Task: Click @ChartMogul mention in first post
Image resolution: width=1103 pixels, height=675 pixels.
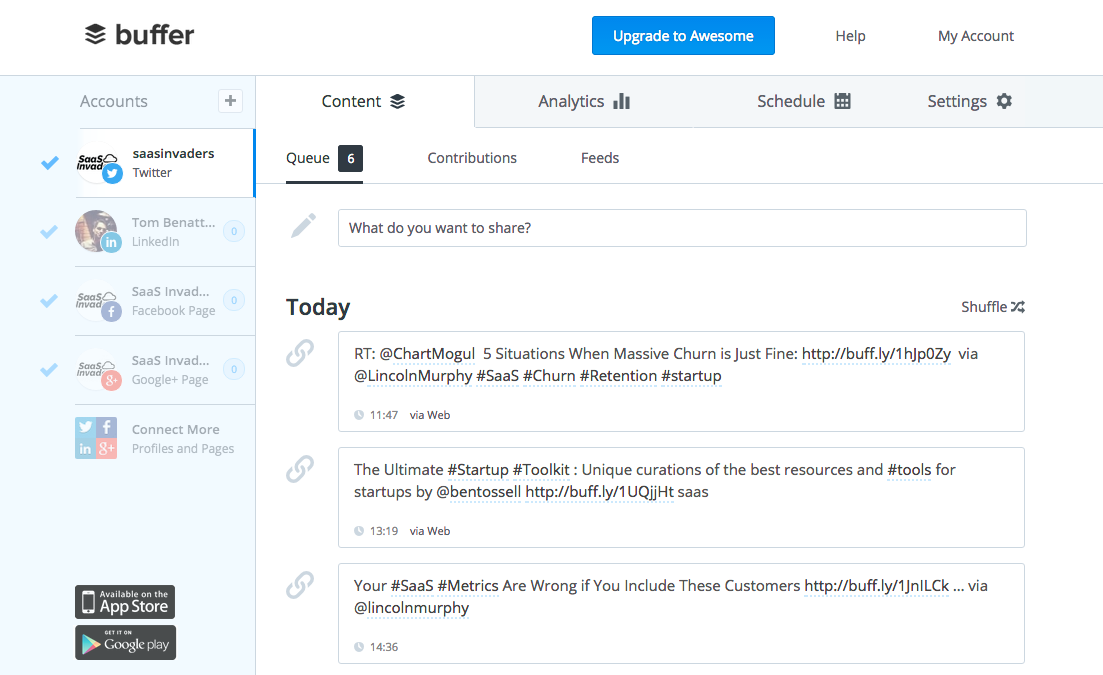Action: pyautogui.click(x=427, y=354)
